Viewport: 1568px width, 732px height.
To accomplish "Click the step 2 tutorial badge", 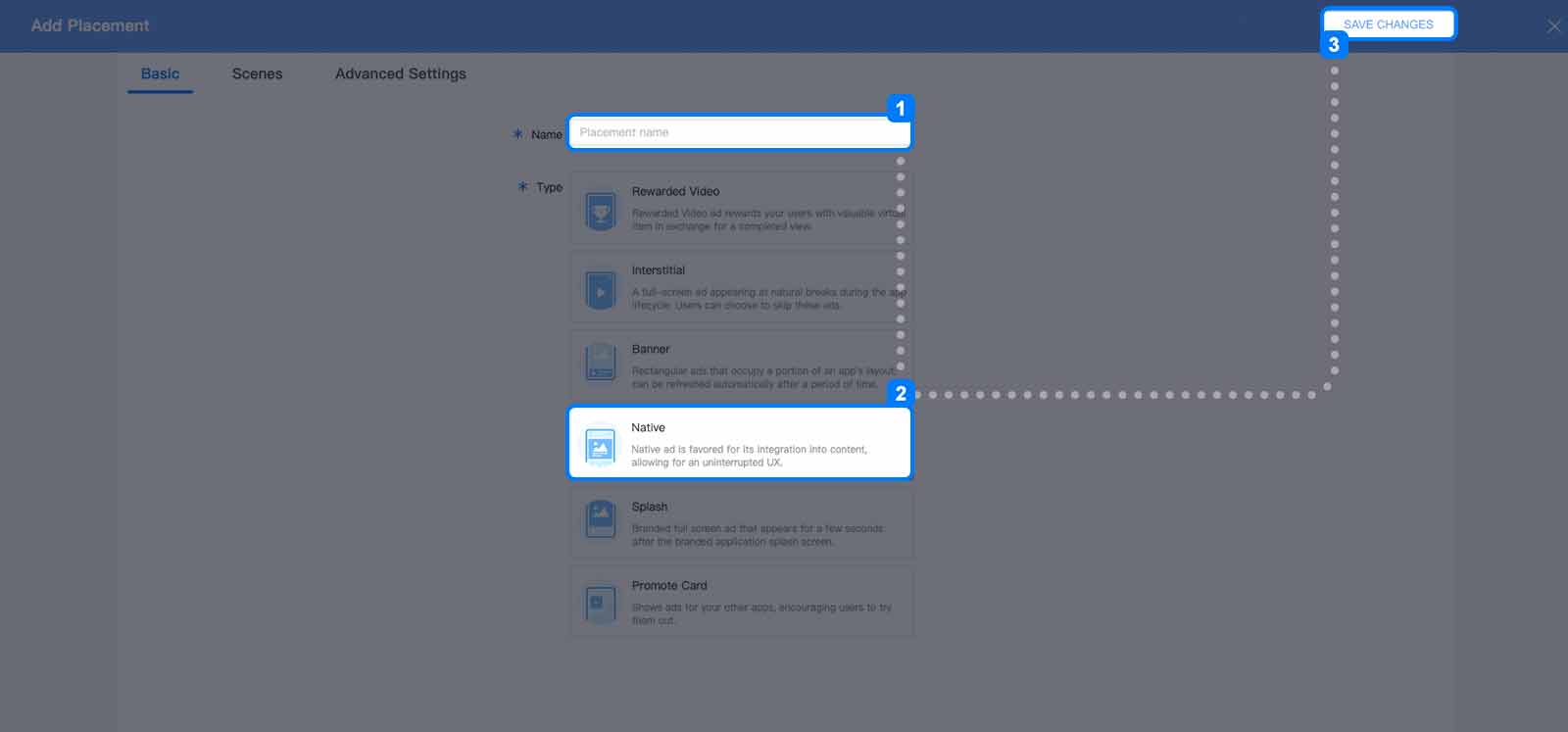I will click(901, 394).
